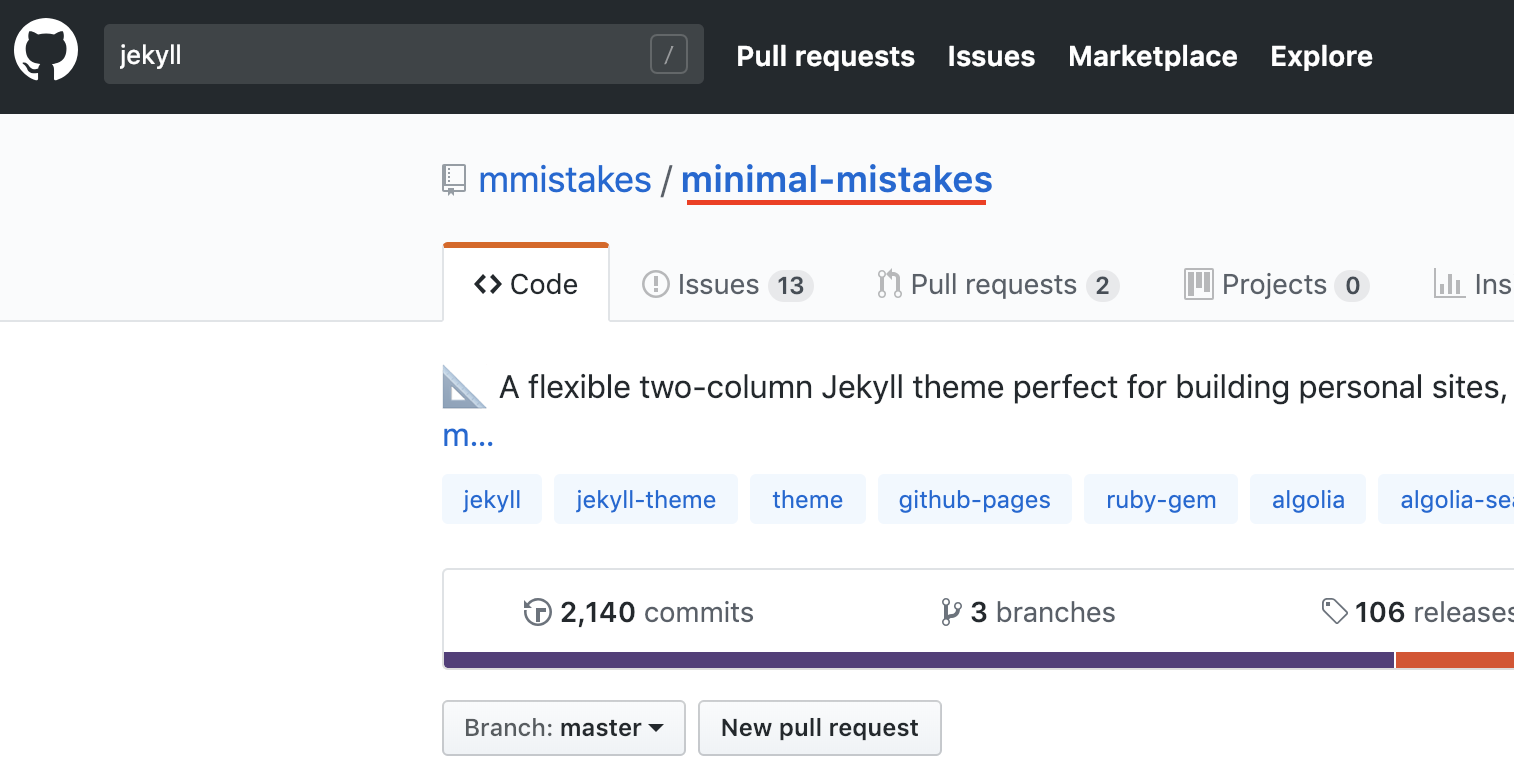Focus the search field containing 'jekyll'
The height and width of the screenshot is (758, 1514).
[x=403, y=54]
